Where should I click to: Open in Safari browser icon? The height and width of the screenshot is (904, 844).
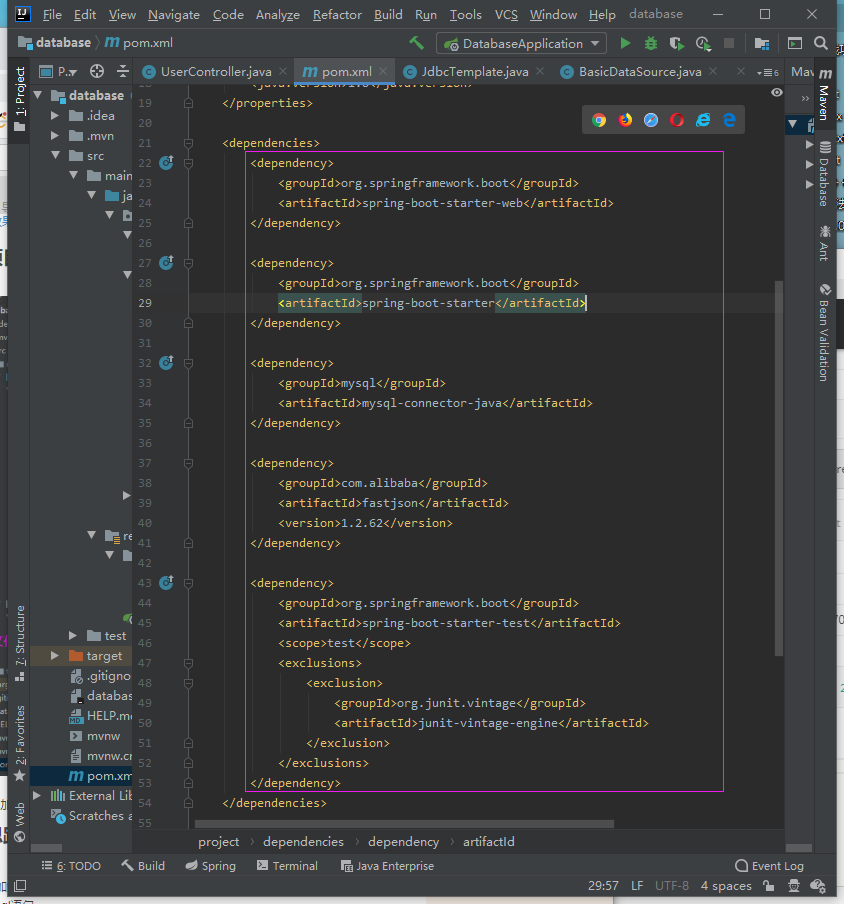tap(651, 120)
